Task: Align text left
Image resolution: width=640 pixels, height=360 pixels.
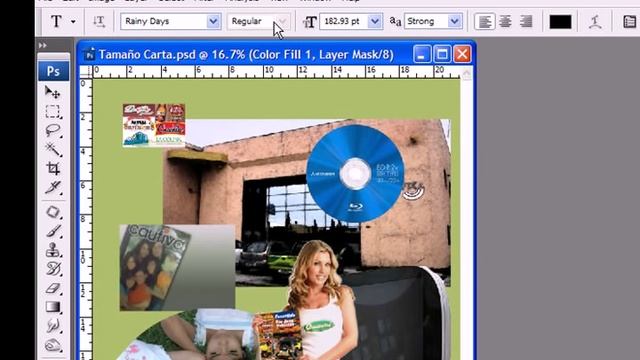Action: point(484,22)
